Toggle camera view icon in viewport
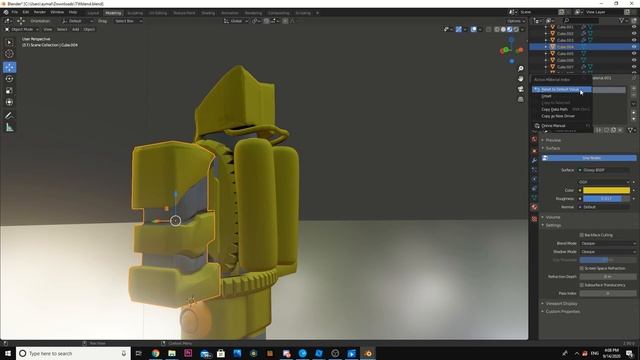The height and width of the screenshot is (360, 640). coord(520,89)
